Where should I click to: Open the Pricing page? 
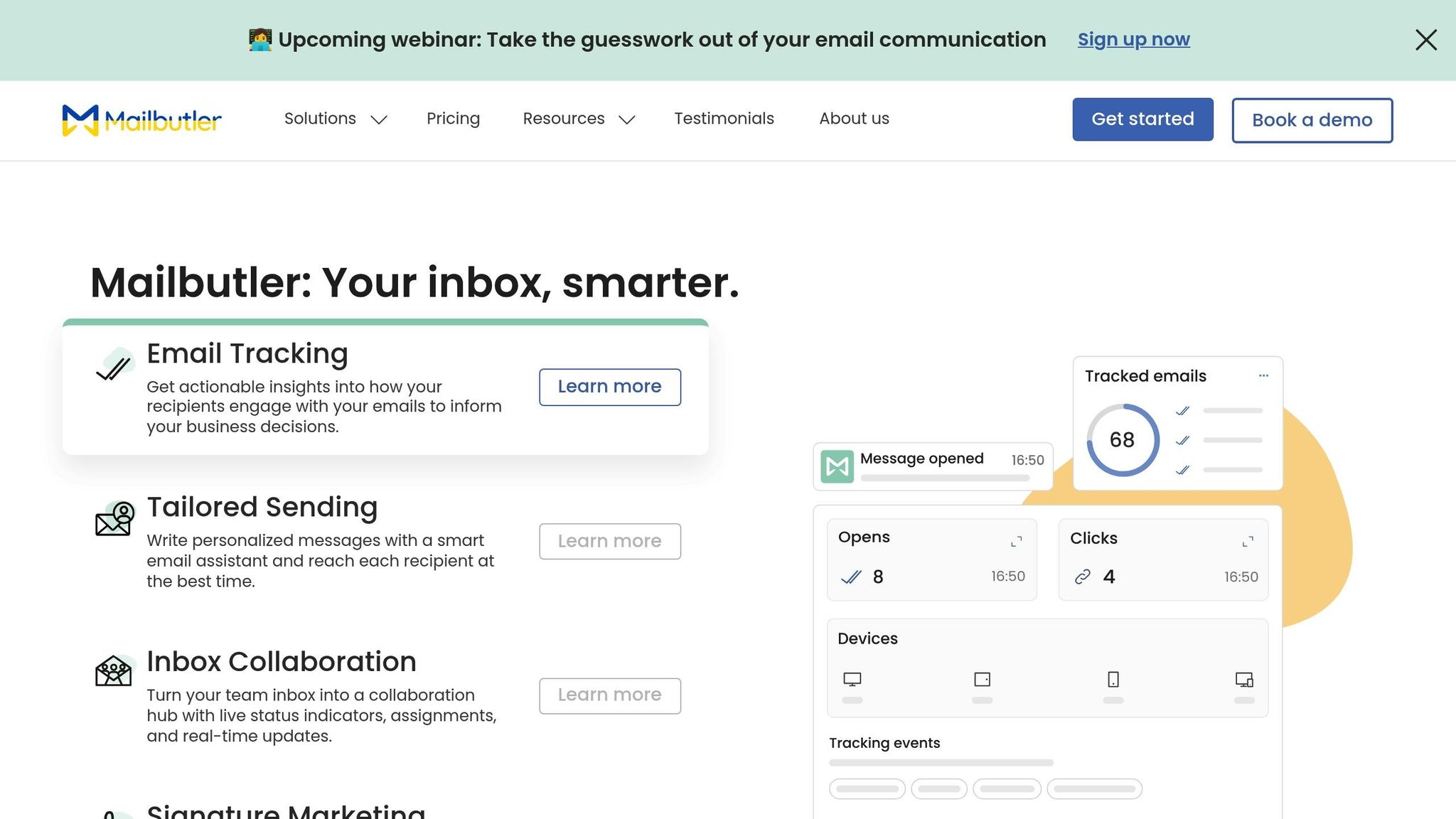pos(453,119)
